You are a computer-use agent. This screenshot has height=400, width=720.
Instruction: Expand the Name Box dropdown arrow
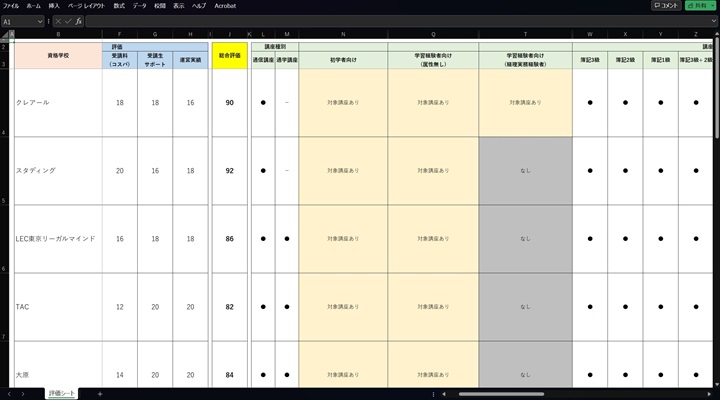40,22
